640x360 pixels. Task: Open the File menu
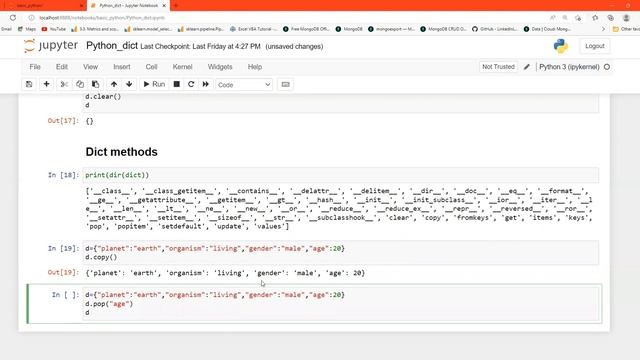(x=35, y=67)
